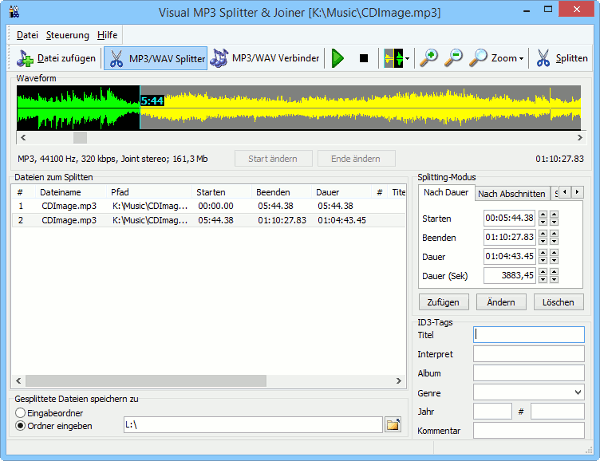This screenshot has width=600, height=461.
Task: Click the Löschen button
Action: (x=559, y=302)
